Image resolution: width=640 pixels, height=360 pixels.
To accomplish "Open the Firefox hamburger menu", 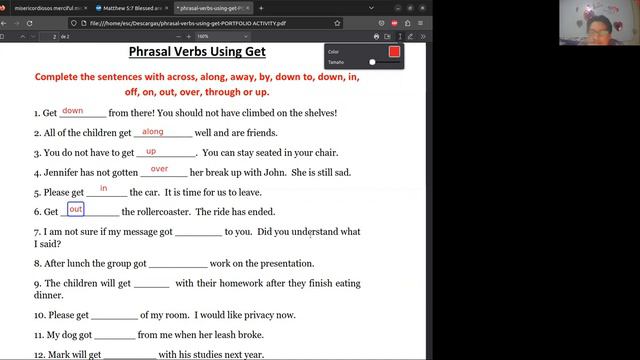I will 420,23.
